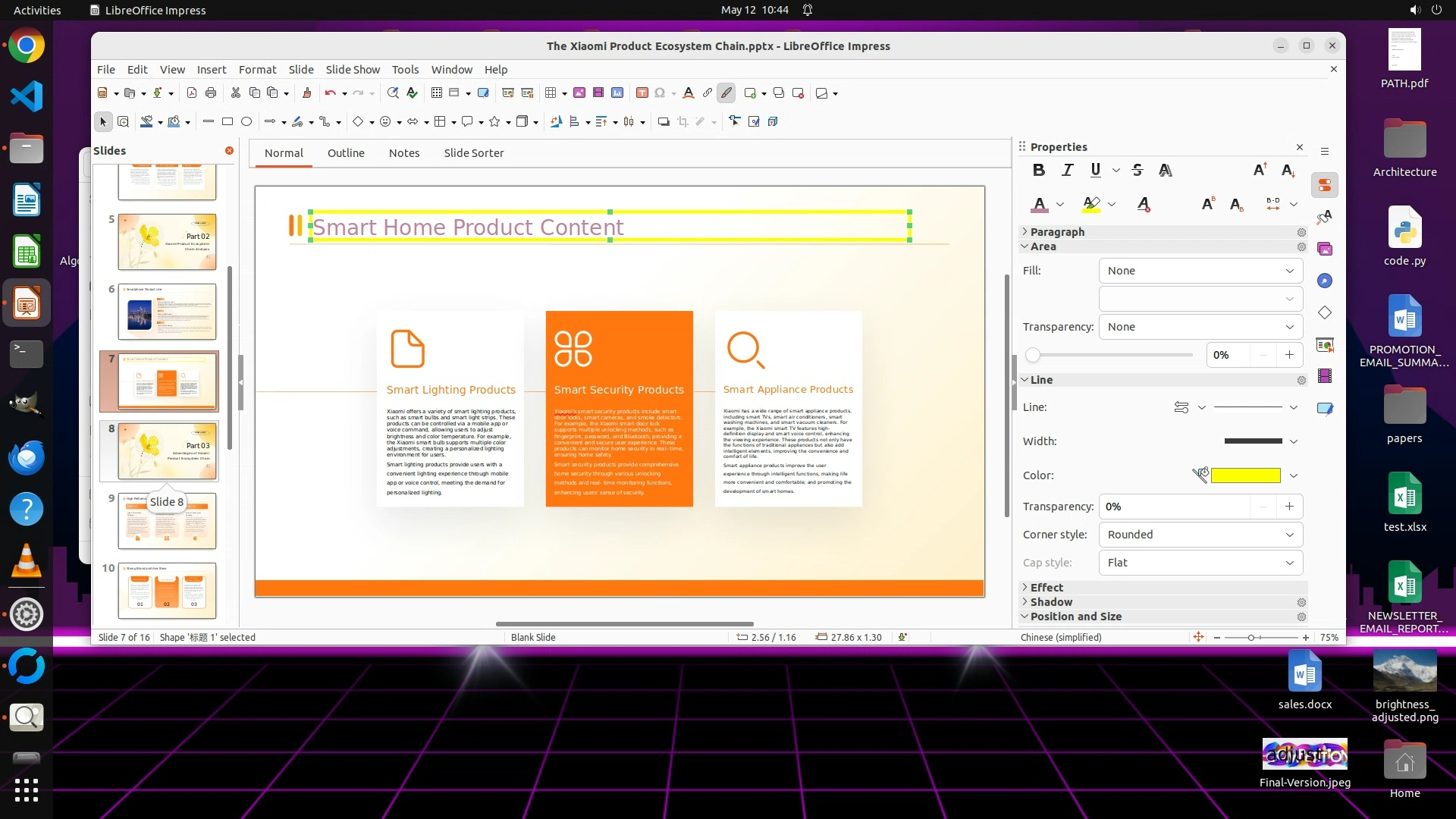The image size is (1456, 819).
Task: Toggle Bold in Properties panel
Action: tap(1039, 170)
